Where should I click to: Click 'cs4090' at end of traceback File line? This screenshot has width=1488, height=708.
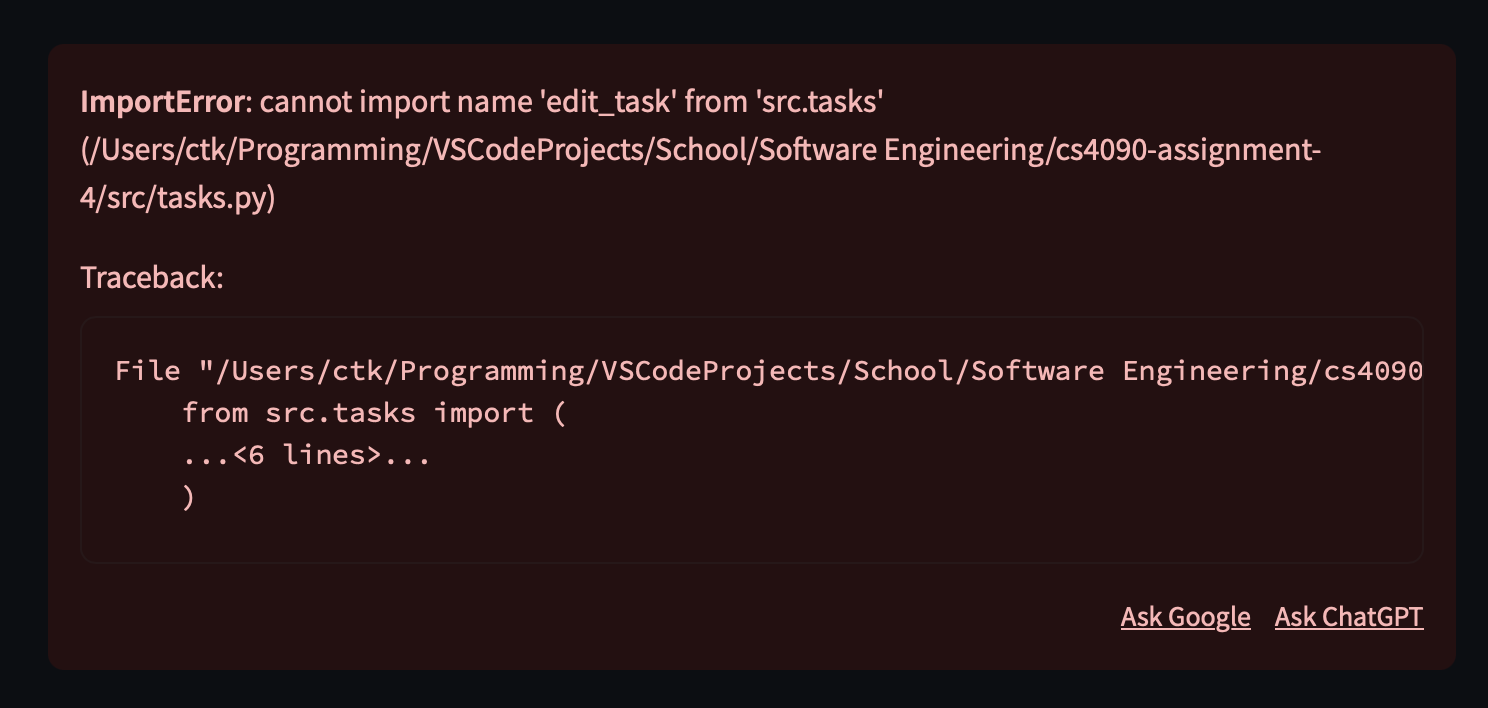[x=1373, y=371]
